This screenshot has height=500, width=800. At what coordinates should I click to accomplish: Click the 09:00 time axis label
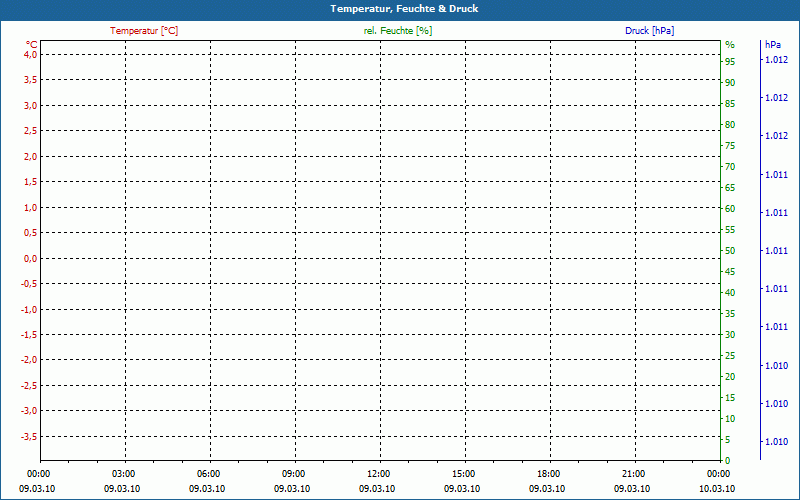coord(293,474)
